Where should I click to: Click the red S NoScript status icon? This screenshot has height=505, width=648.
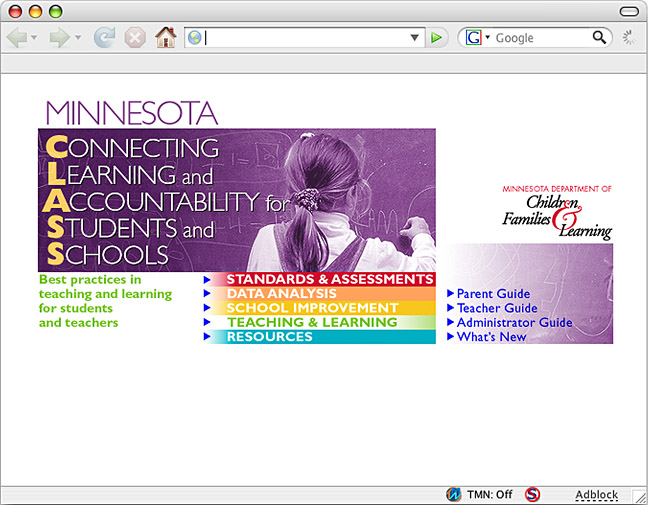click(x=532, y=494)
